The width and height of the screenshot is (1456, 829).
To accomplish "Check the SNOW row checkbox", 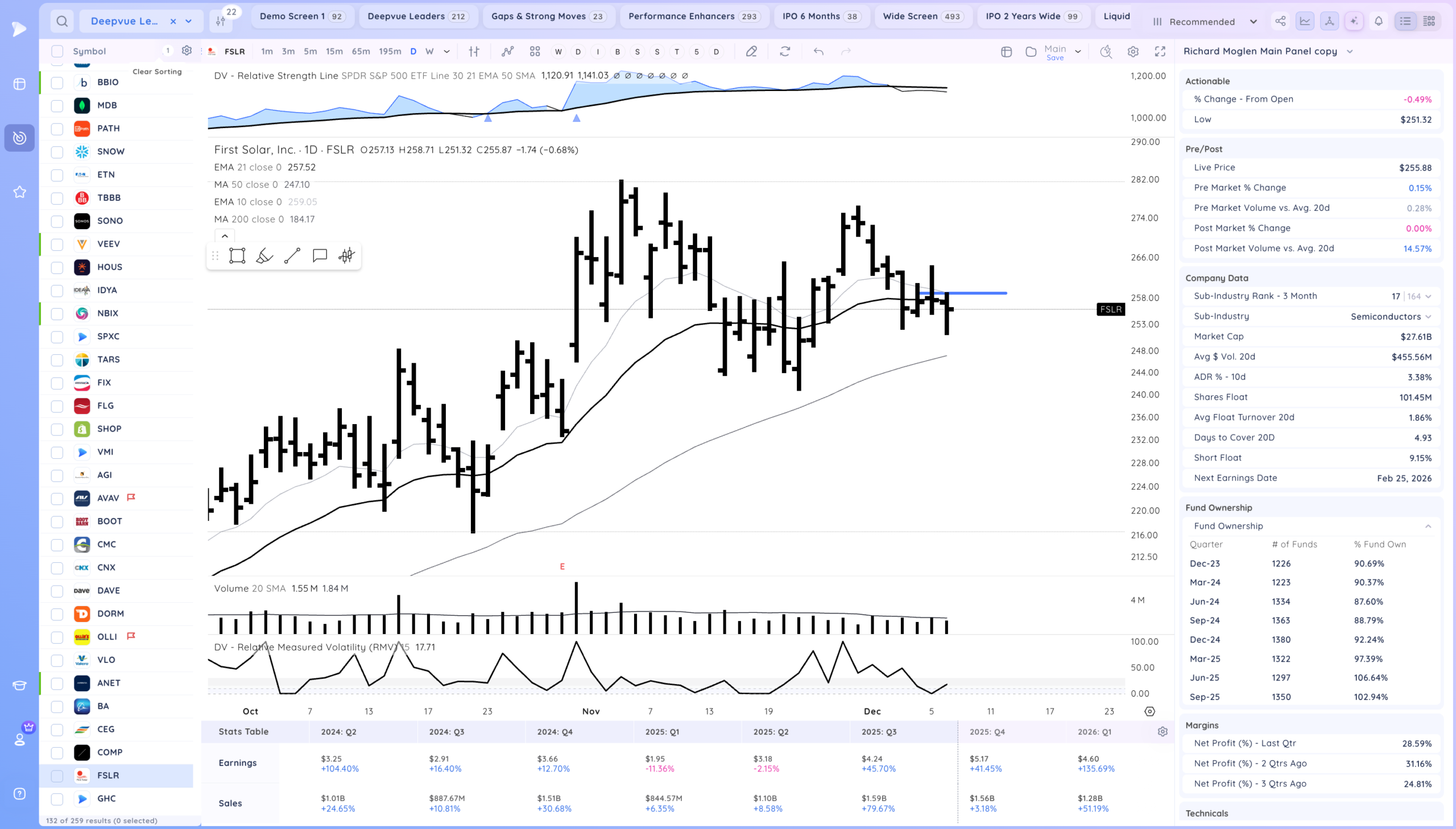I will 57,151.
